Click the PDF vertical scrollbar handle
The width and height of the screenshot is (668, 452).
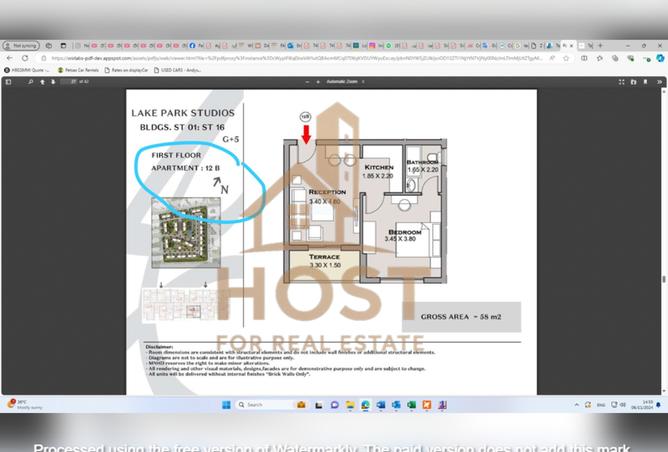[x=663, y=279]
